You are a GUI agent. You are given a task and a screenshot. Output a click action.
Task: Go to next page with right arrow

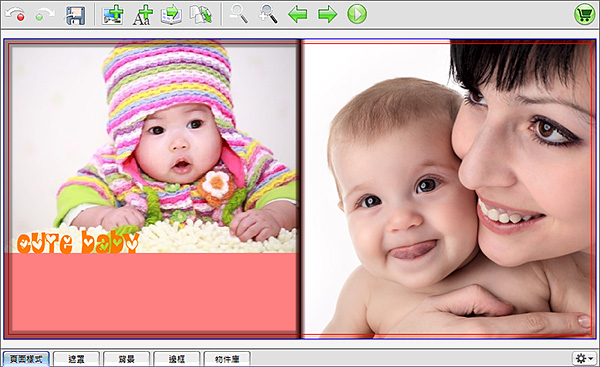click(328, 15)
